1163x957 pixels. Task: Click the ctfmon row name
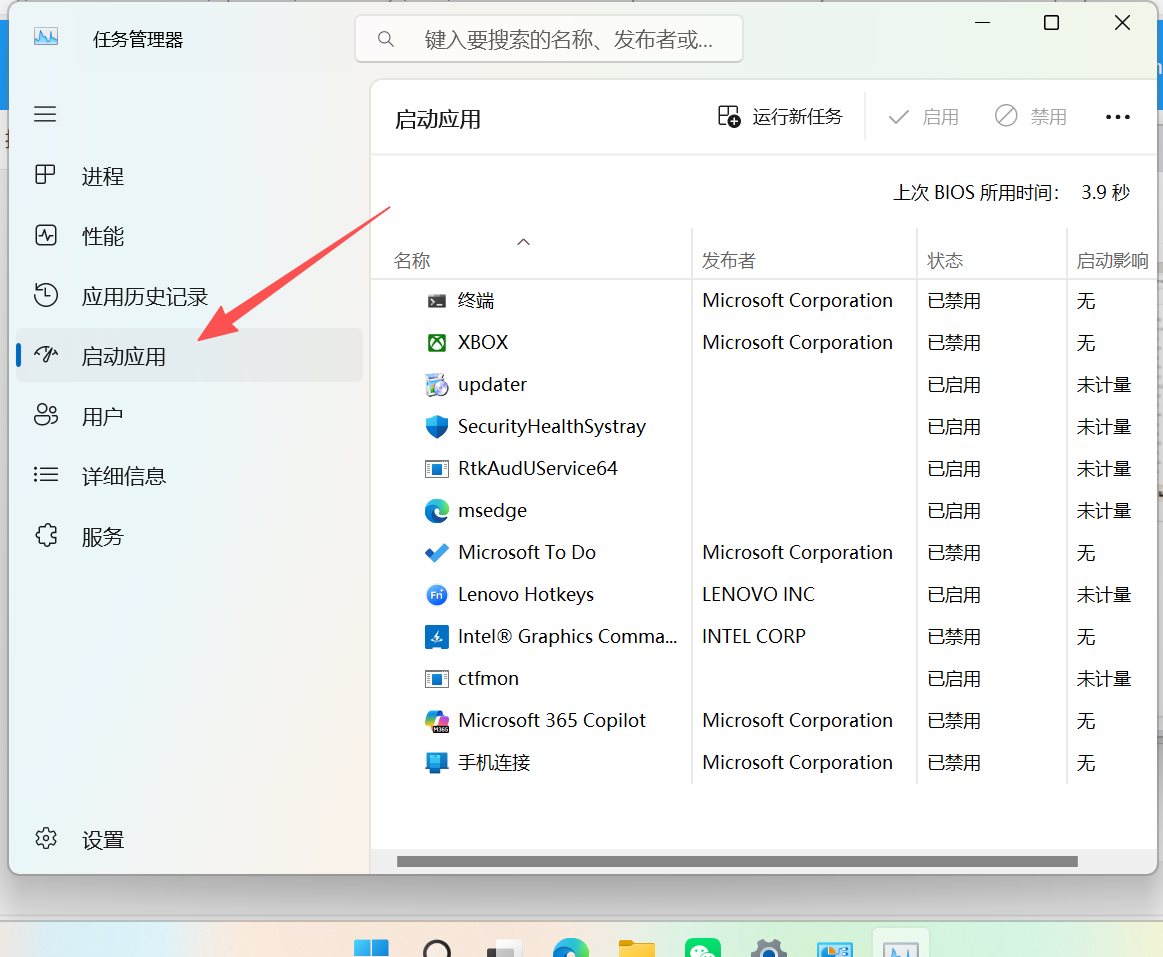[x=488, y=678]
